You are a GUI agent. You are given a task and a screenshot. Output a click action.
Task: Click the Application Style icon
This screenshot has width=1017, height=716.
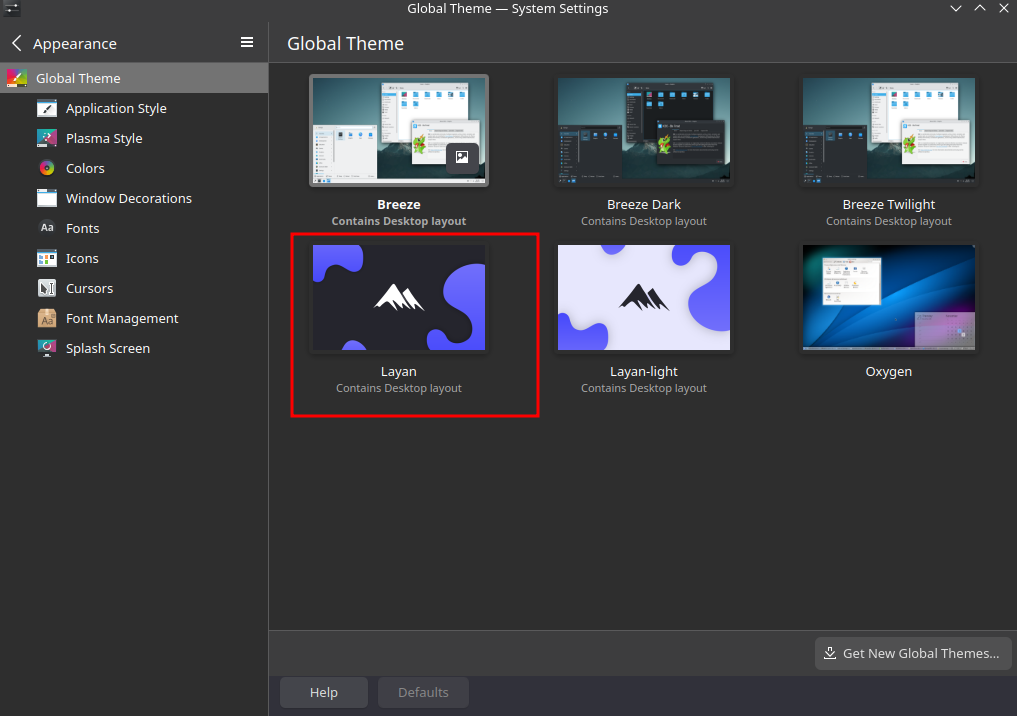[x=47, y=108]
